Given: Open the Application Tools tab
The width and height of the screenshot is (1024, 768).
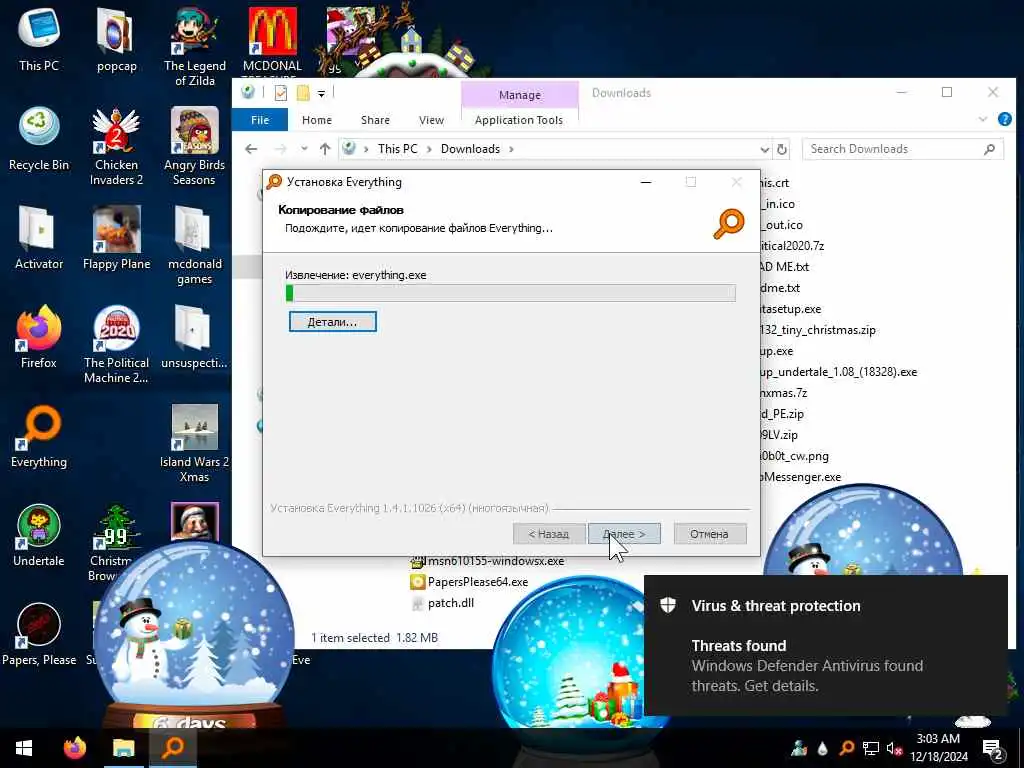Looking at the screenshot, I should pos(519,120).
